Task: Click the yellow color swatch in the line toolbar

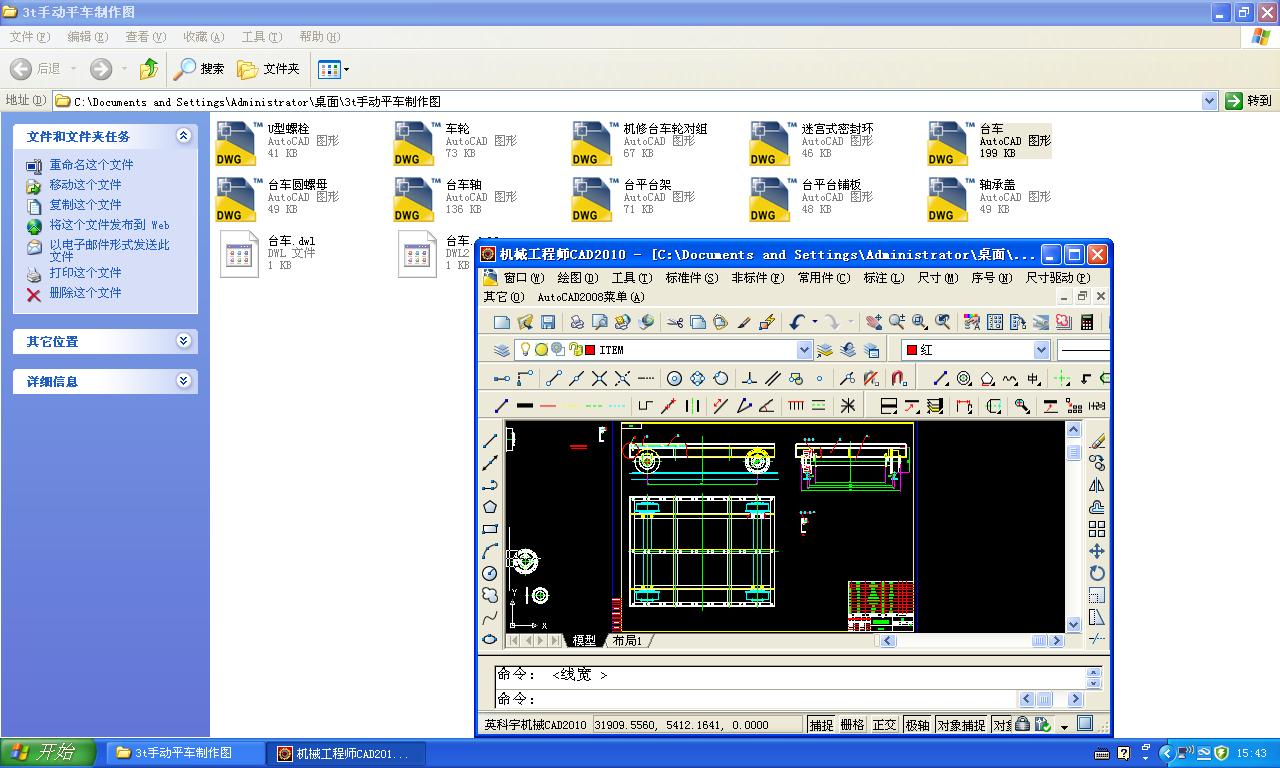Action: point(570,406)
